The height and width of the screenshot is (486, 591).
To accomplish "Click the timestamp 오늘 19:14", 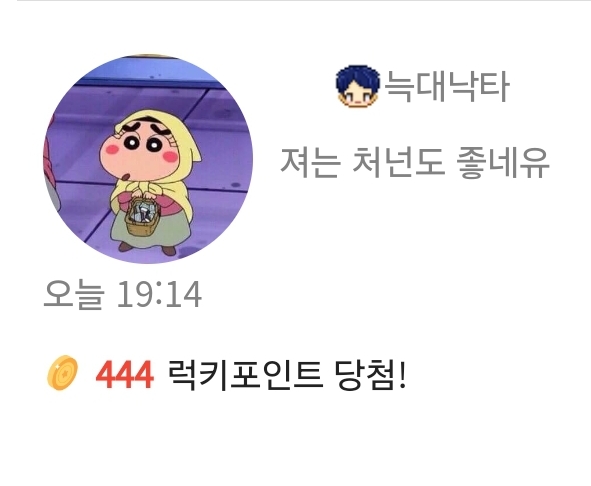I will click(122, 295).
